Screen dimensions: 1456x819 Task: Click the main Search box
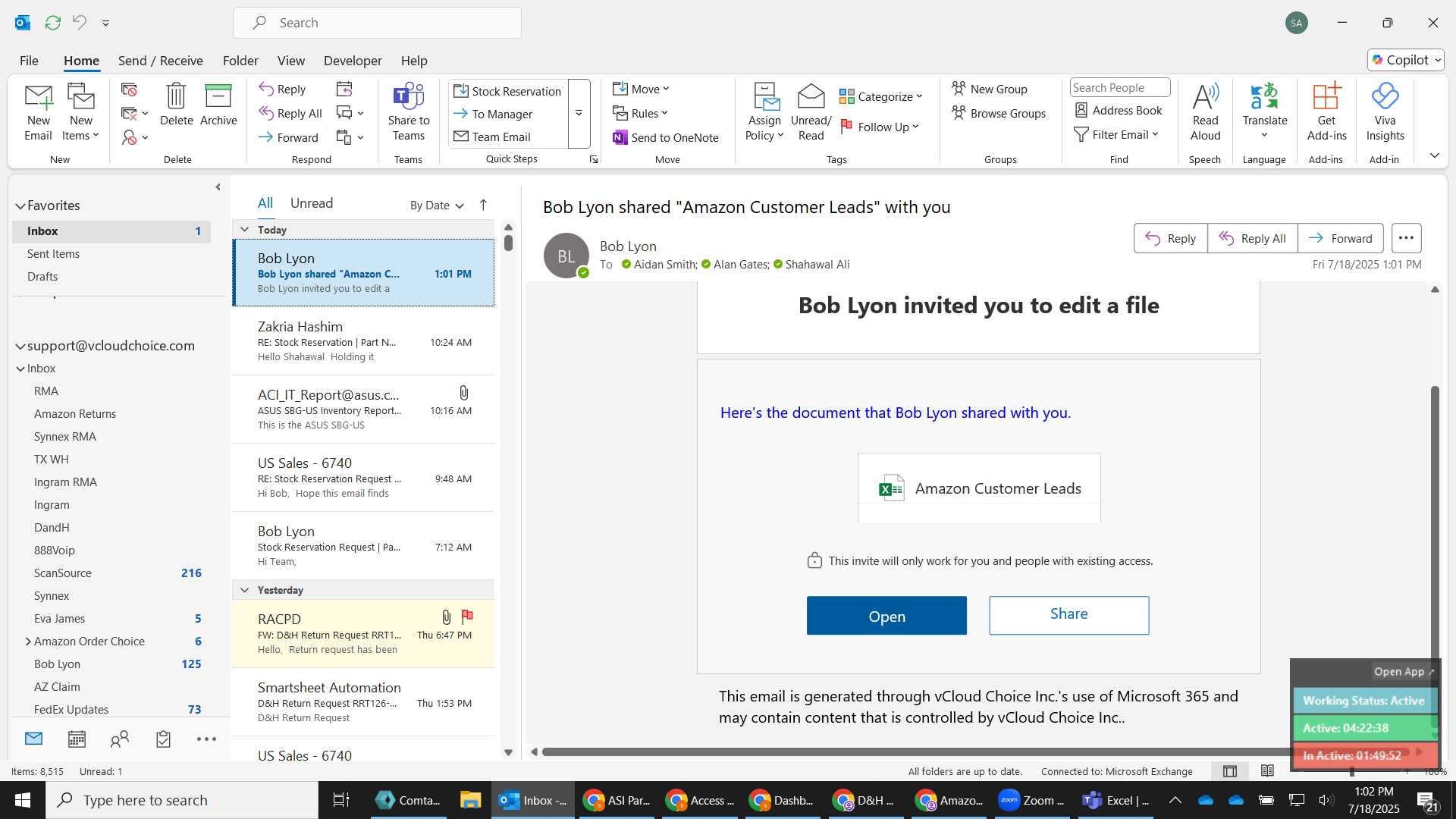(377, 23)
